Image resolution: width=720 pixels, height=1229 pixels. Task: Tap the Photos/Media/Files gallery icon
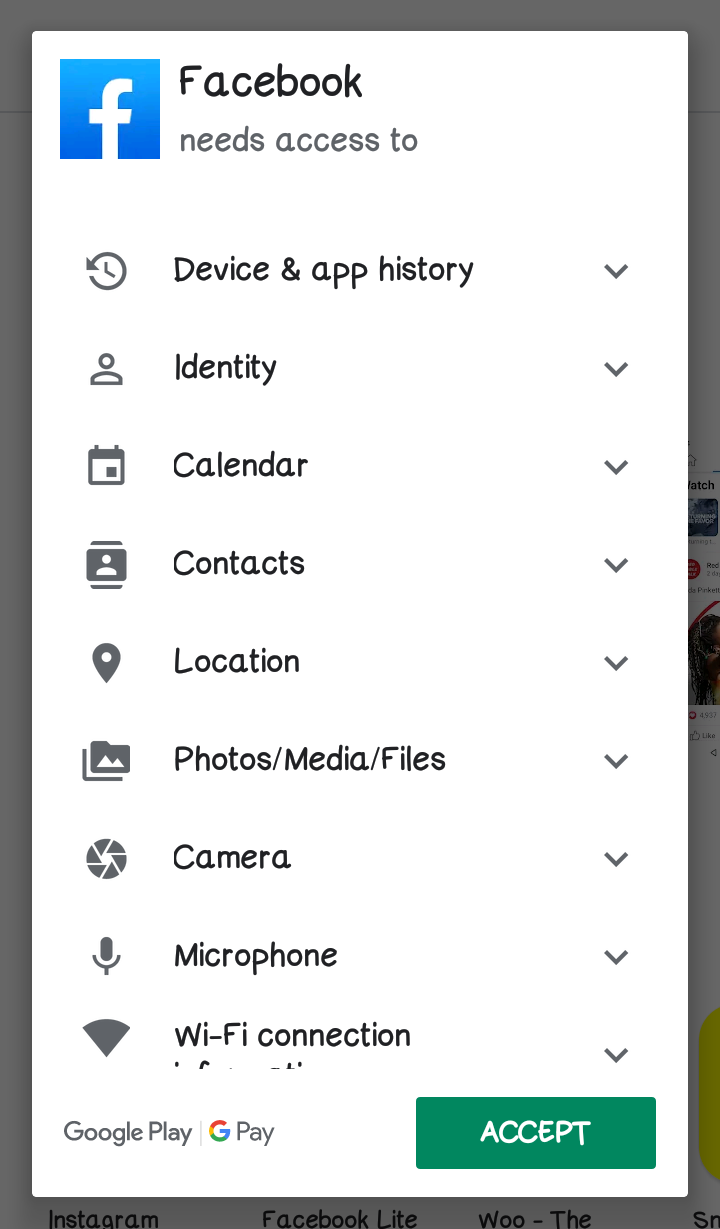[x=106, y=760]
